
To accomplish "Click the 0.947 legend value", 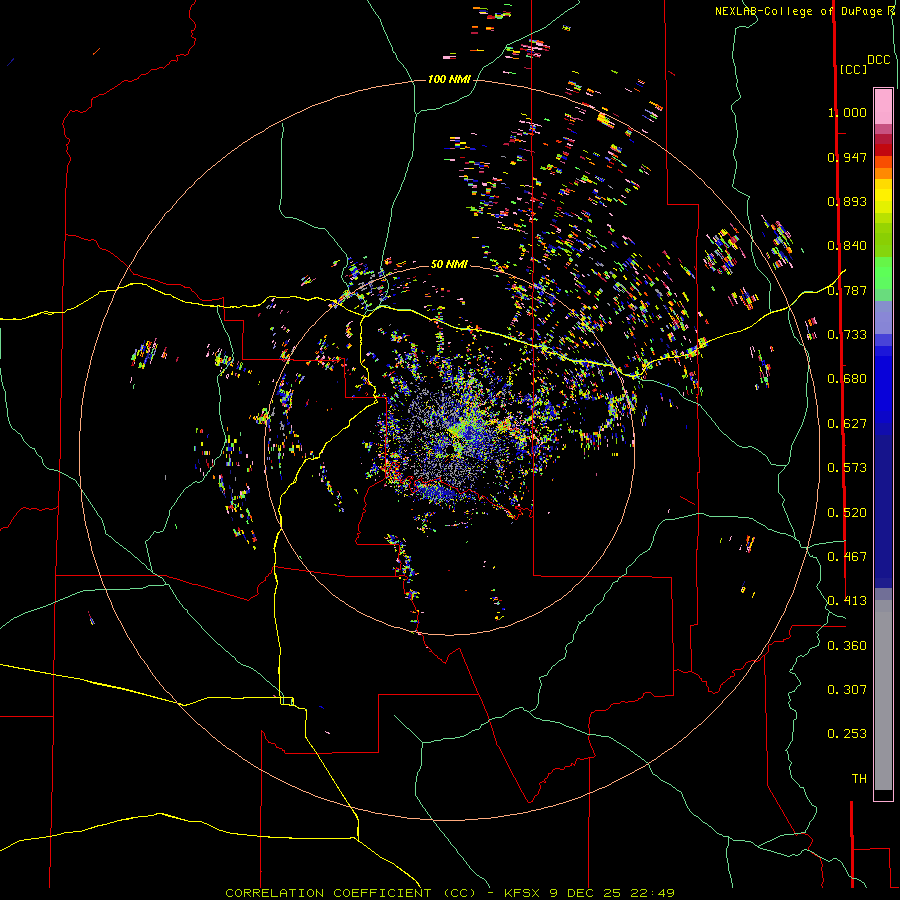I will point(847,157).
